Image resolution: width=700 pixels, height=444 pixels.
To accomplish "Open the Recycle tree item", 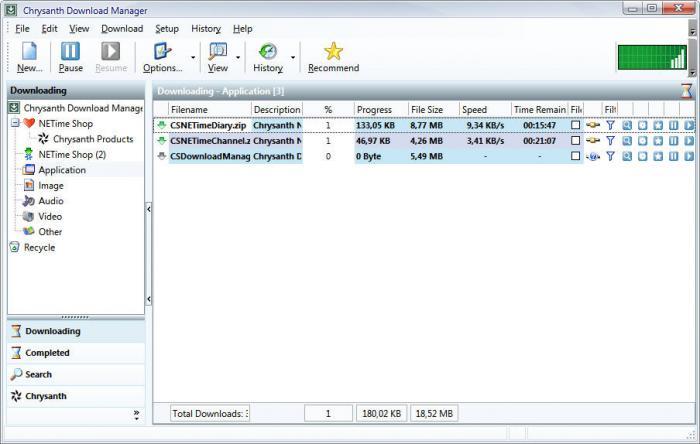I will 39,248.
